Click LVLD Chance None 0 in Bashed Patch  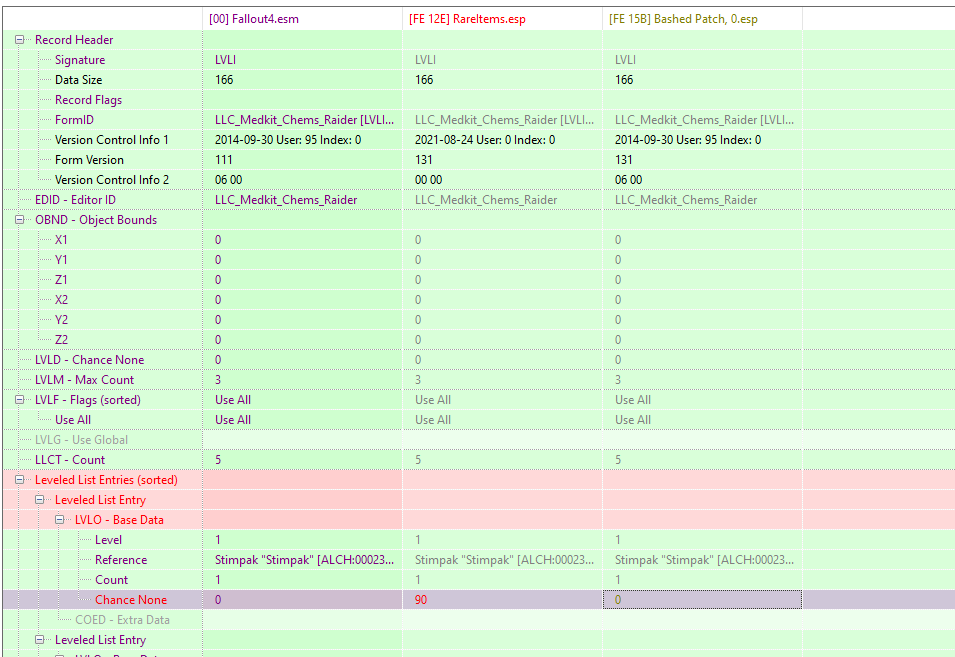tap(618, 360)
